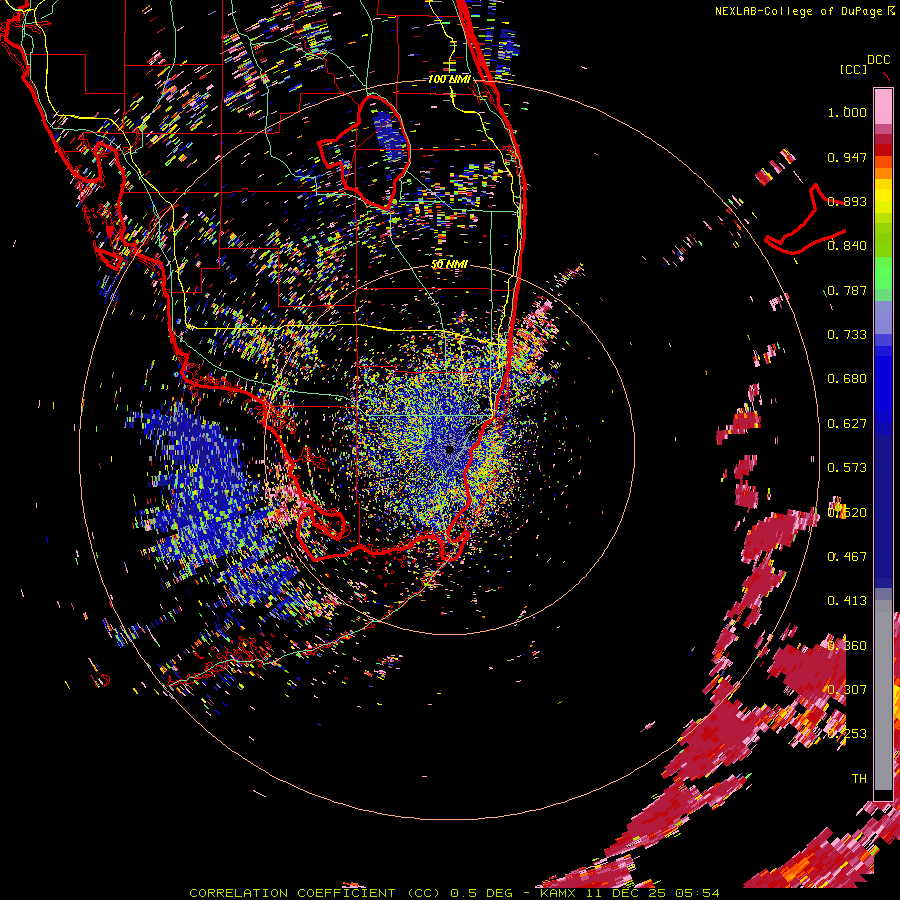
Task: Click the 05:54 timestamp
Action: pos(697,893)
